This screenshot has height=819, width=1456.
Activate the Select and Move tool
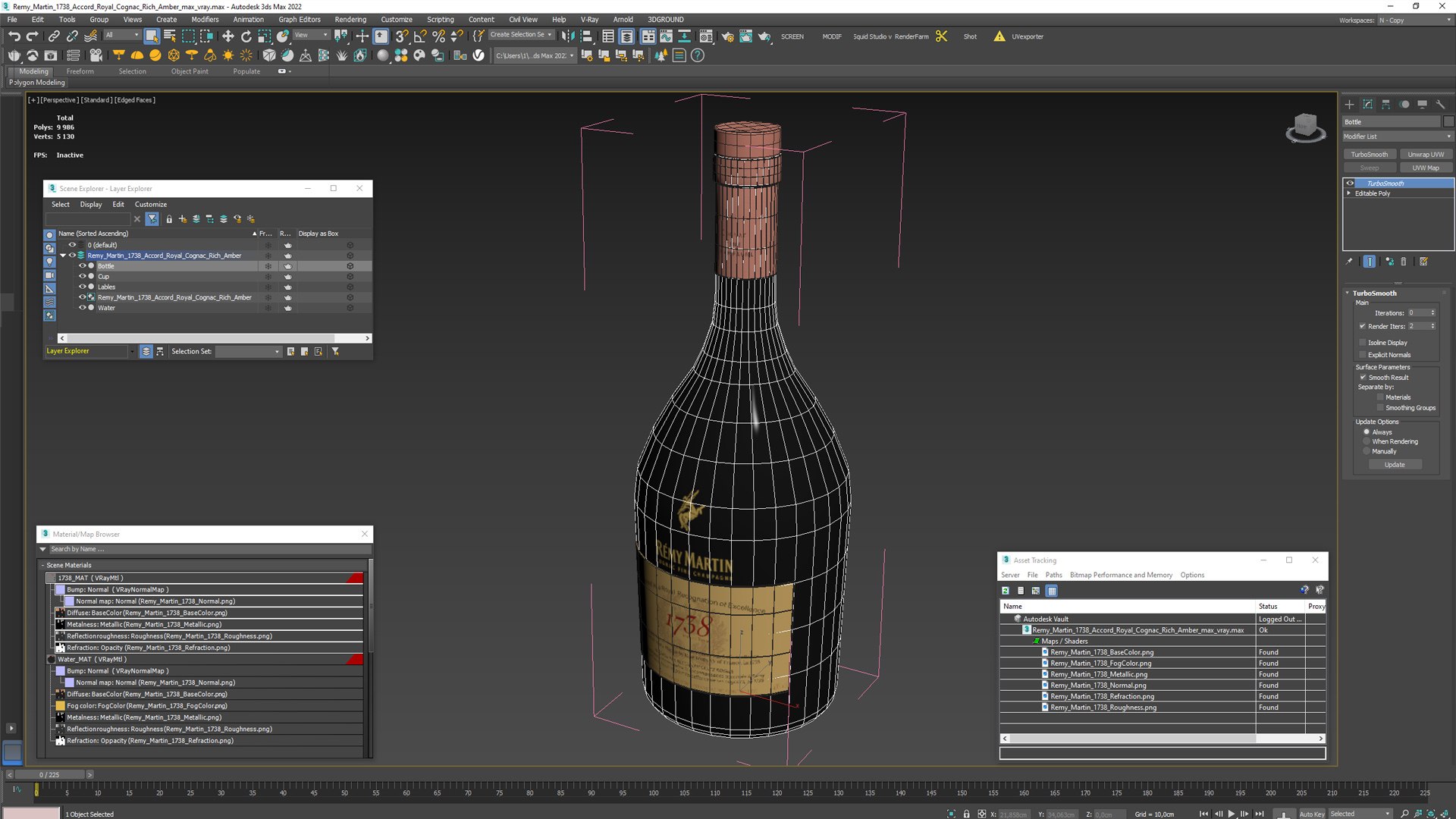click(x=227, y=36)
